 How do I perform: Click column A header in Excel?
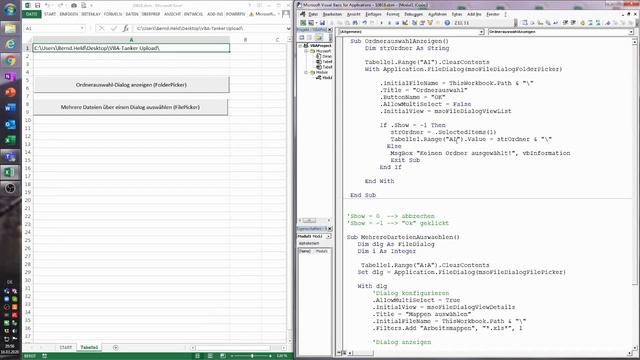131,40
